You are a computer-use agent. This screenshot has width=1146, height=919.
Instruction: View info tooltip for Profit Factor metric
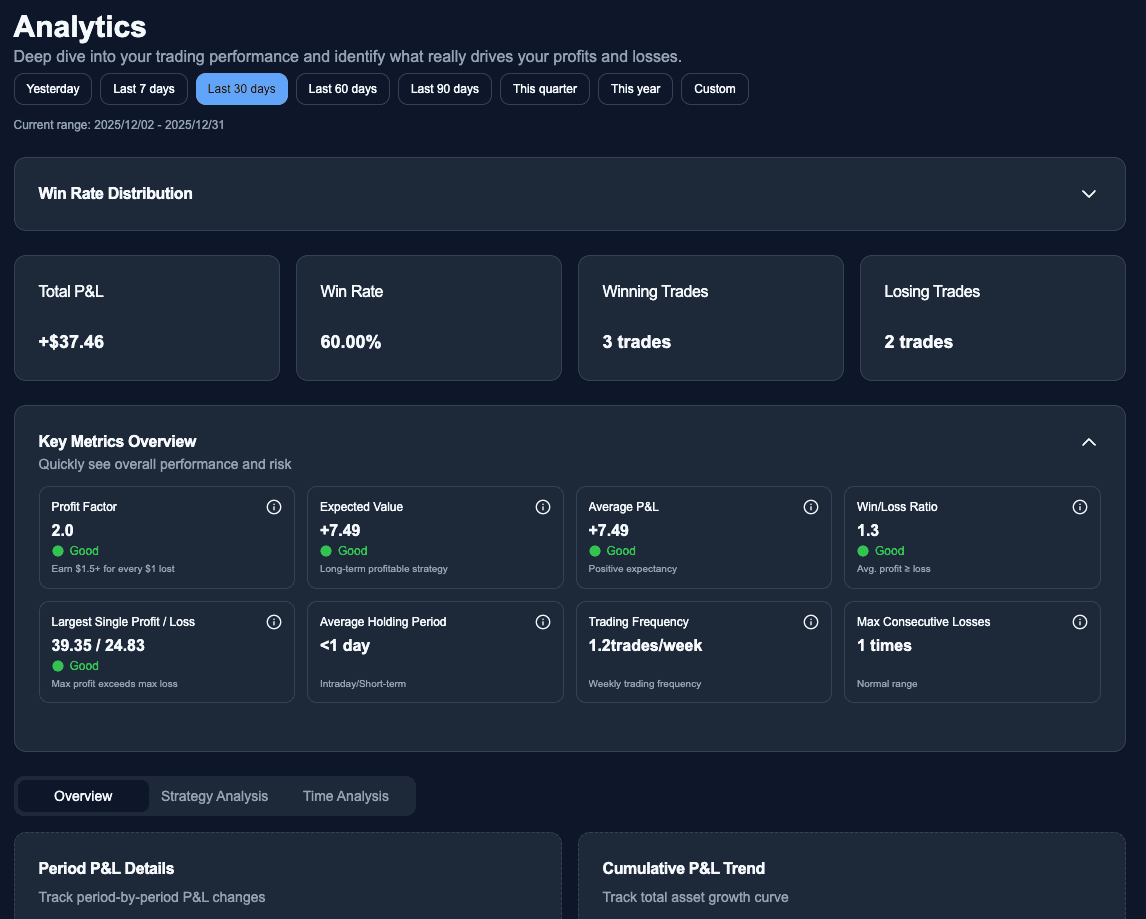tap(274, 507)
